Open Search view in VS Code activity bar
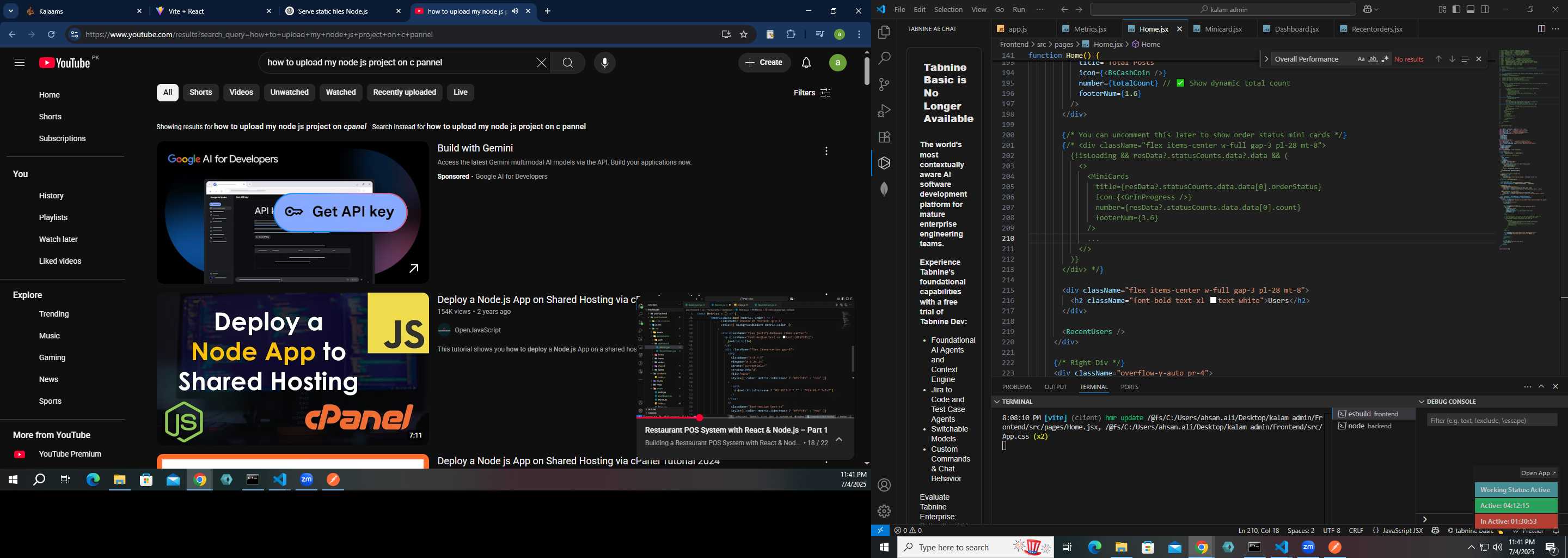 [x=884, y=58]
